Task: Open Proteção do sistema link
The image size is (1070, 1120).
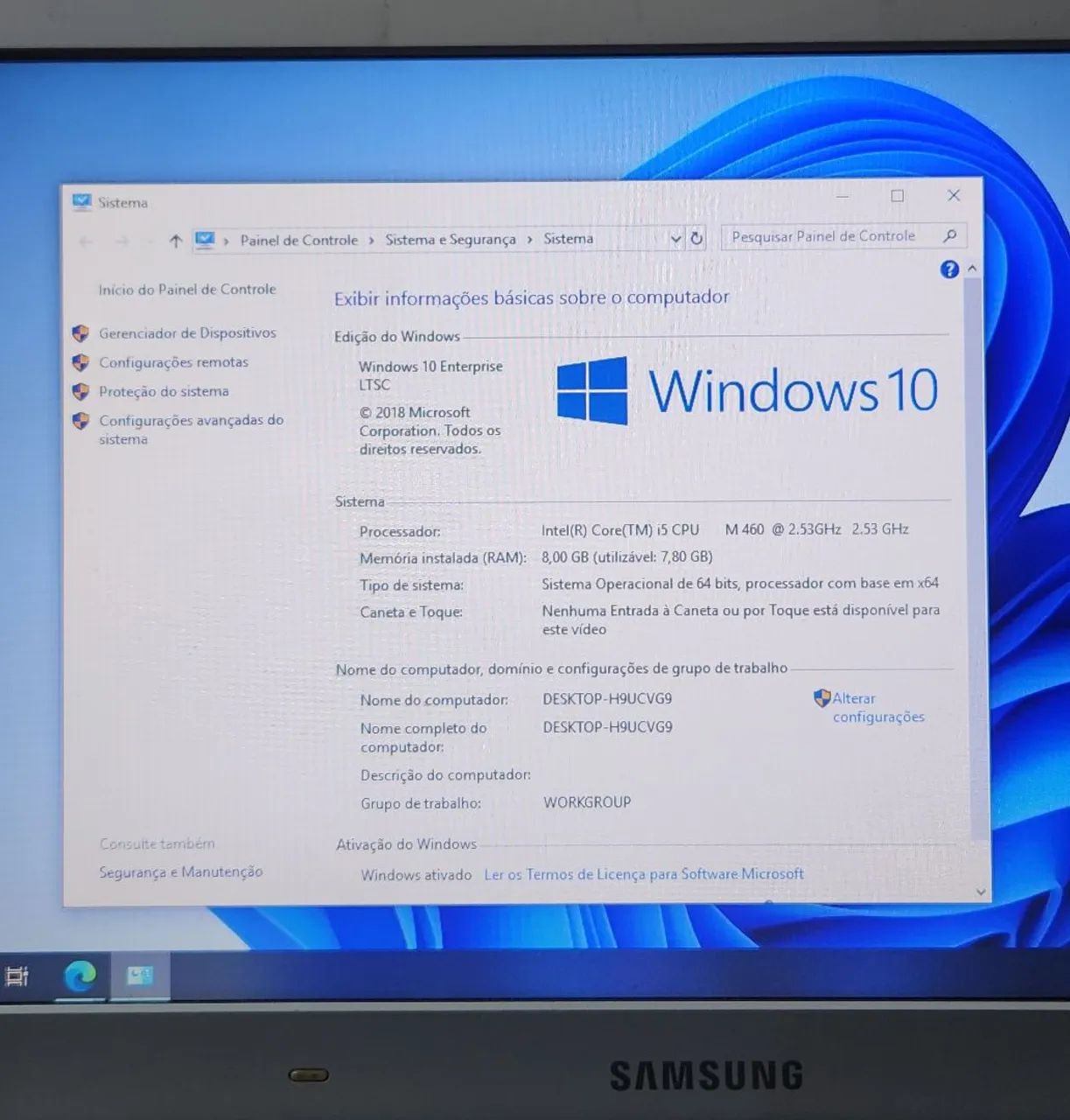Action: 164,391
